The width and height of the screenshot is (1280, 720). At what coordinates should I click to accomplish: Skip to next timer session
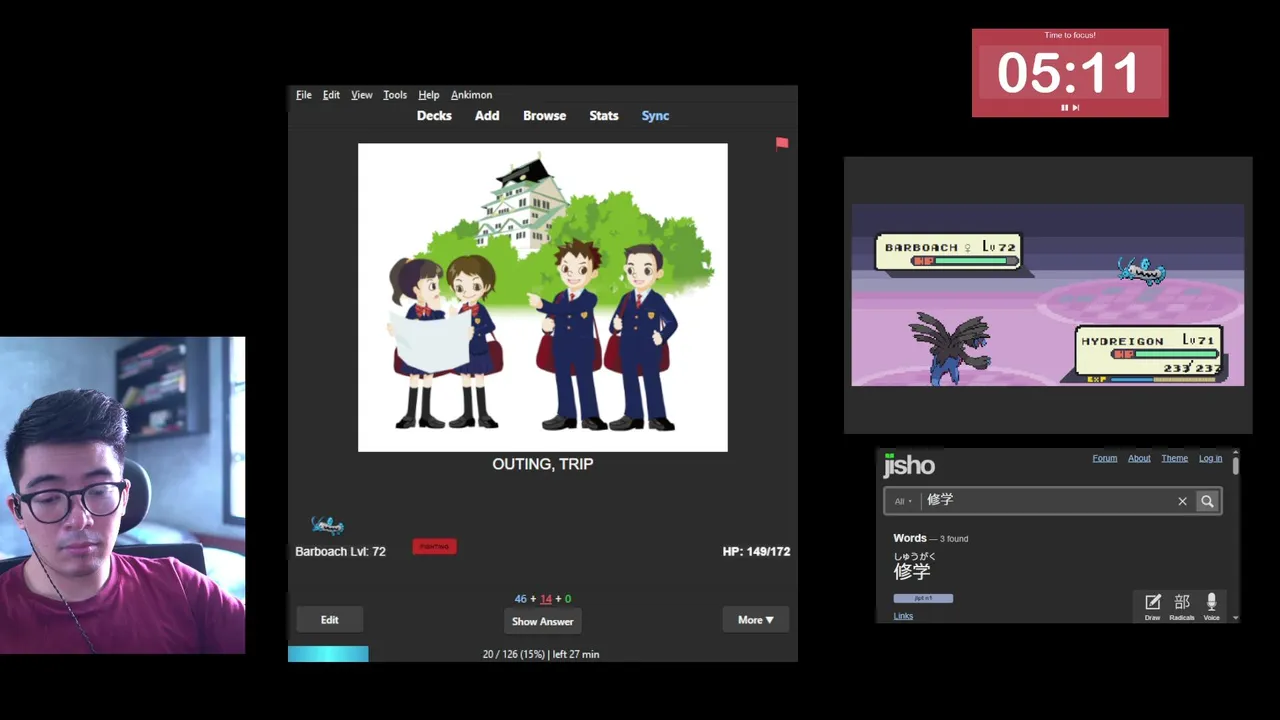1076,107
